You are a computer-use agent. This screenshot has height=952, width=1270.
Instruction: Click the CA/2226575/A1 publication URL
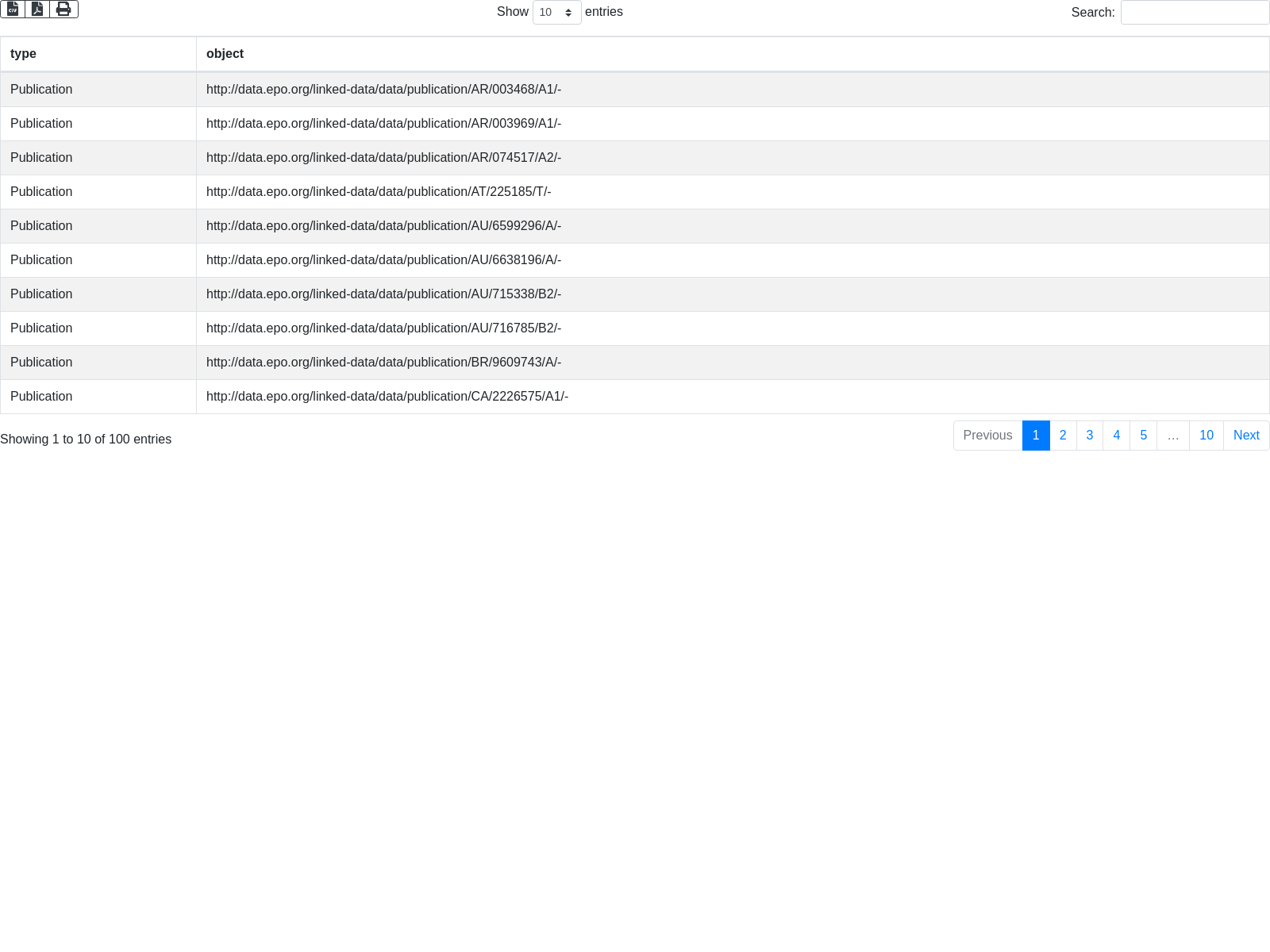tap(387, 397)
